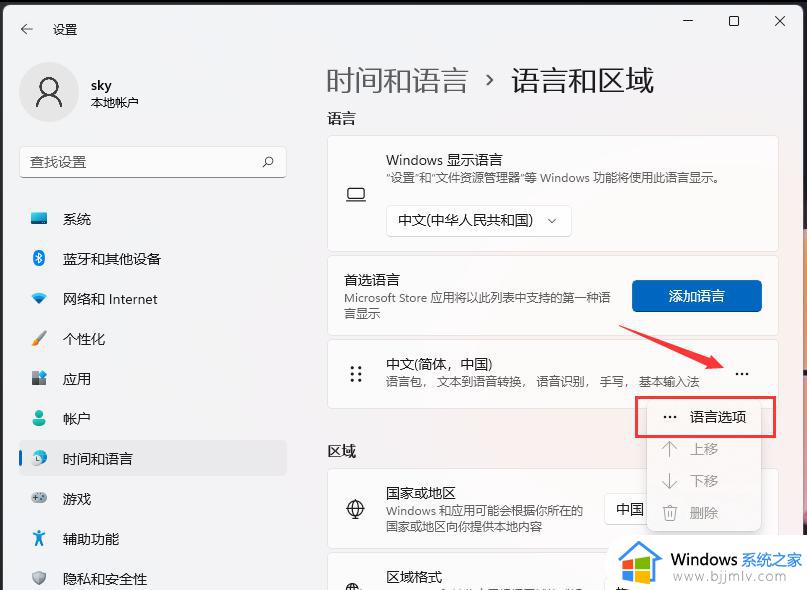Open 游戏 in the sidebar

153,498
